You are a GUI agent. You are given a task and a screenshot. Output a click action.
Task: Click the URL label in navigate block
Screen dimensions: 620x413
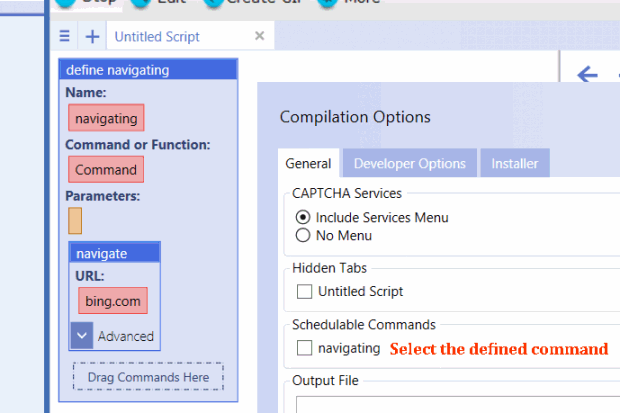pos(90,276)
